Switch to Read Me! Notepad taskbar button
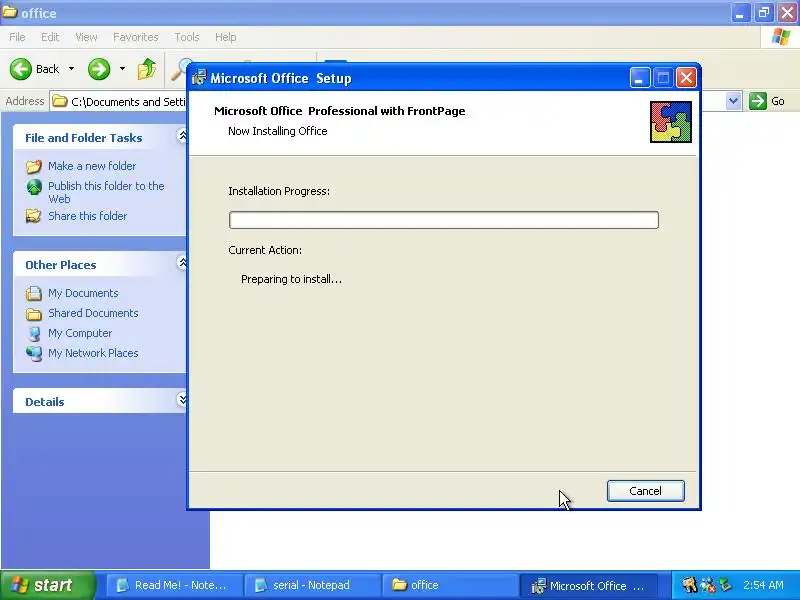Screen dimensions: 800x600 click(x=174, y=585)
